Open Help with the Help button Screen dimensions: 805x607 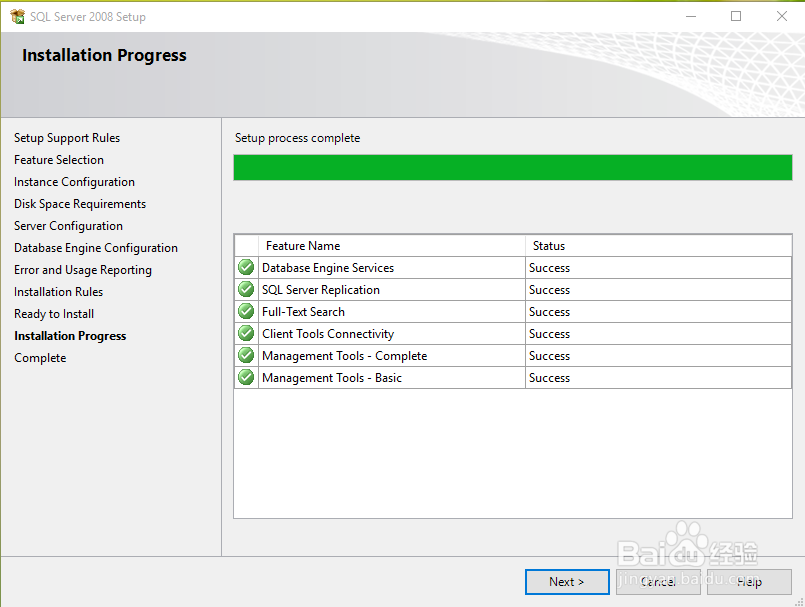(749, 582)
